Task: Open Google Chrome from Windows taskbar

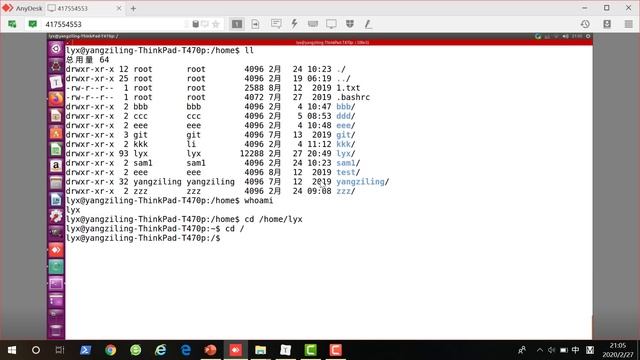Action: click(x=111, y=350)
